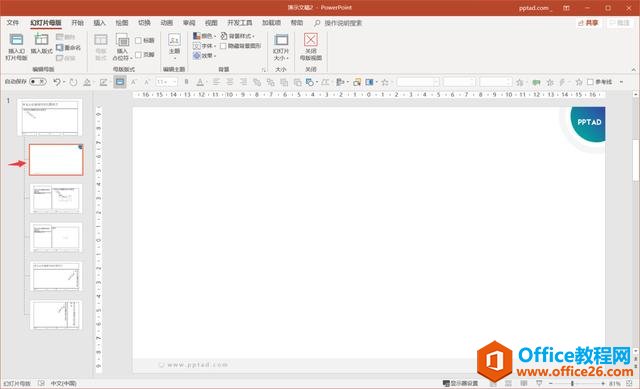Open the Insert Placeholder menu

[122, 47]
